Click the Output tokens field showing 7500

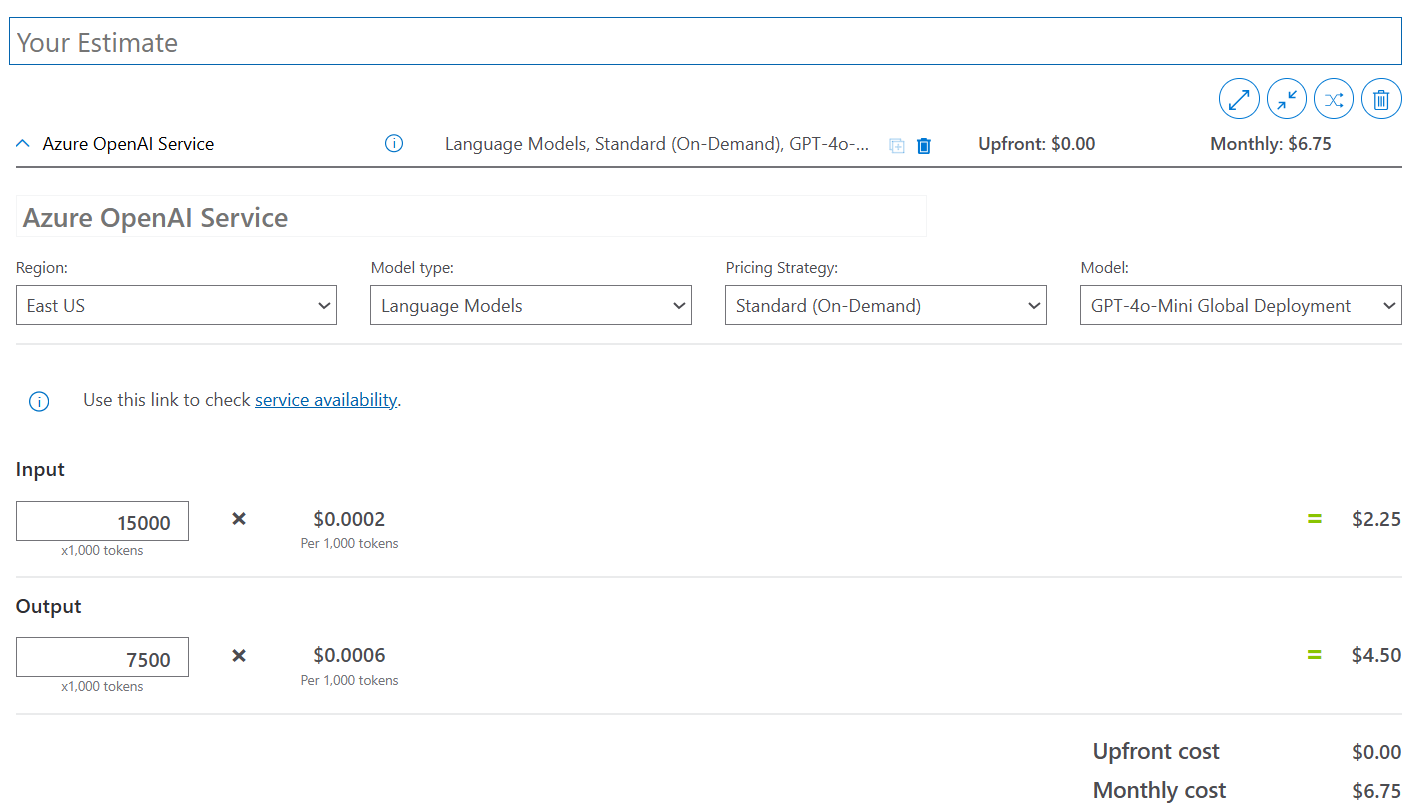tap(102, 657)
